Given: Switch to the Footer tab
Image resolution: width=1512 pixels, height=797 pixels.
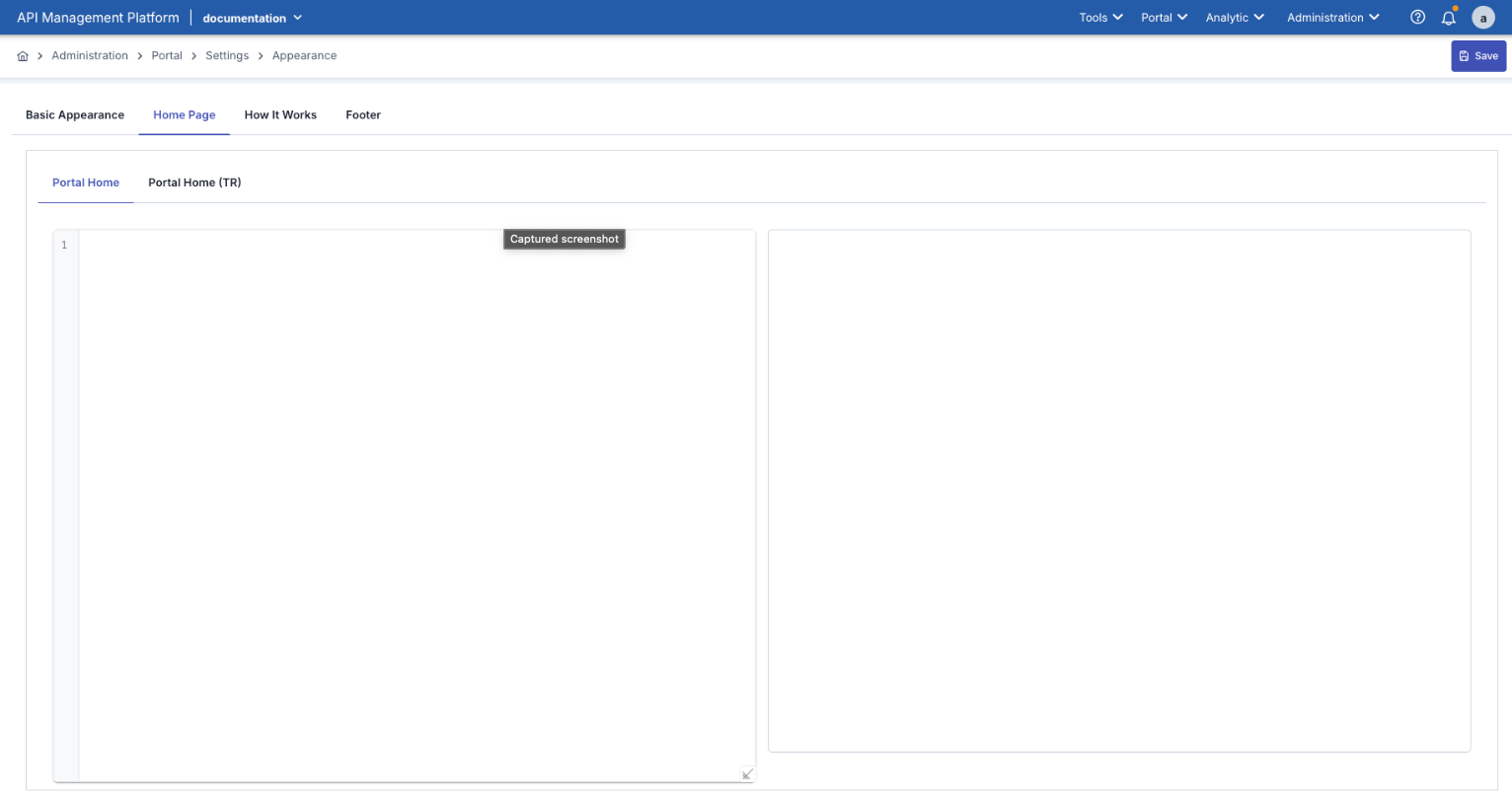Looking at the screenshot, I should [363, 115].
